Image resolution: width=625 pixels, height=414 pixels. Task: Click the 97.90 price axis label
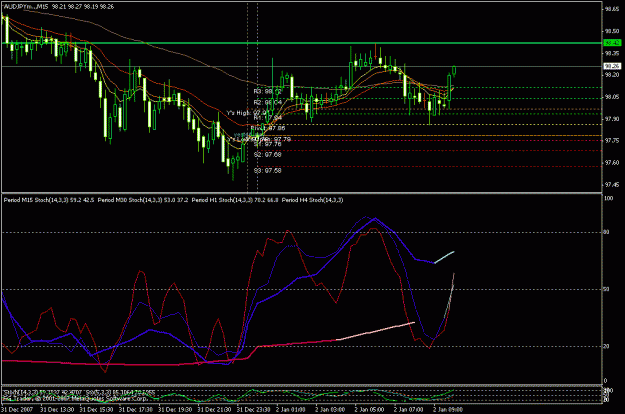(x=612, y=119)
